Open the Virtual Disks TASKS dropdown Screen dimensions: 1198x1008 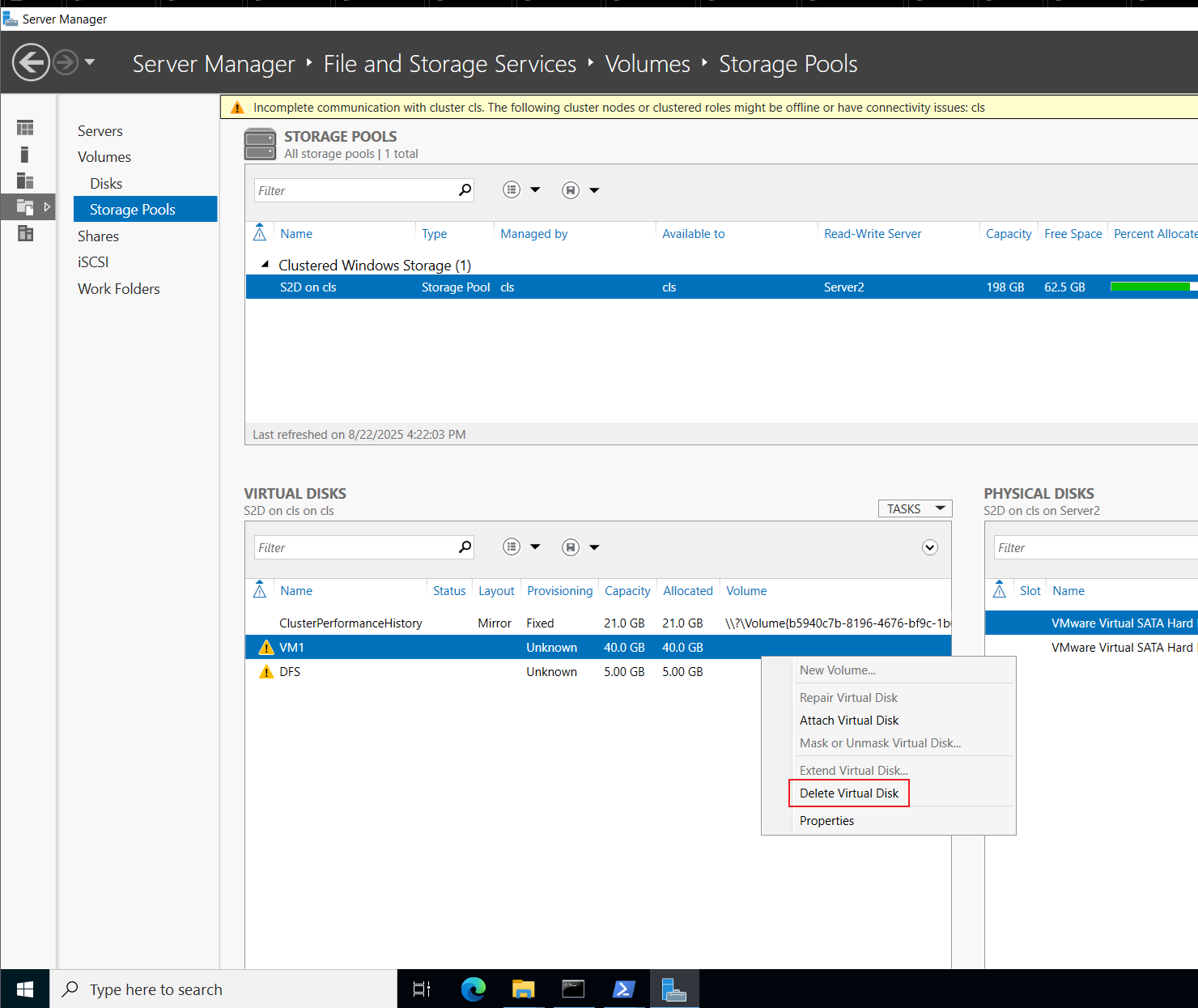(915, 508)
